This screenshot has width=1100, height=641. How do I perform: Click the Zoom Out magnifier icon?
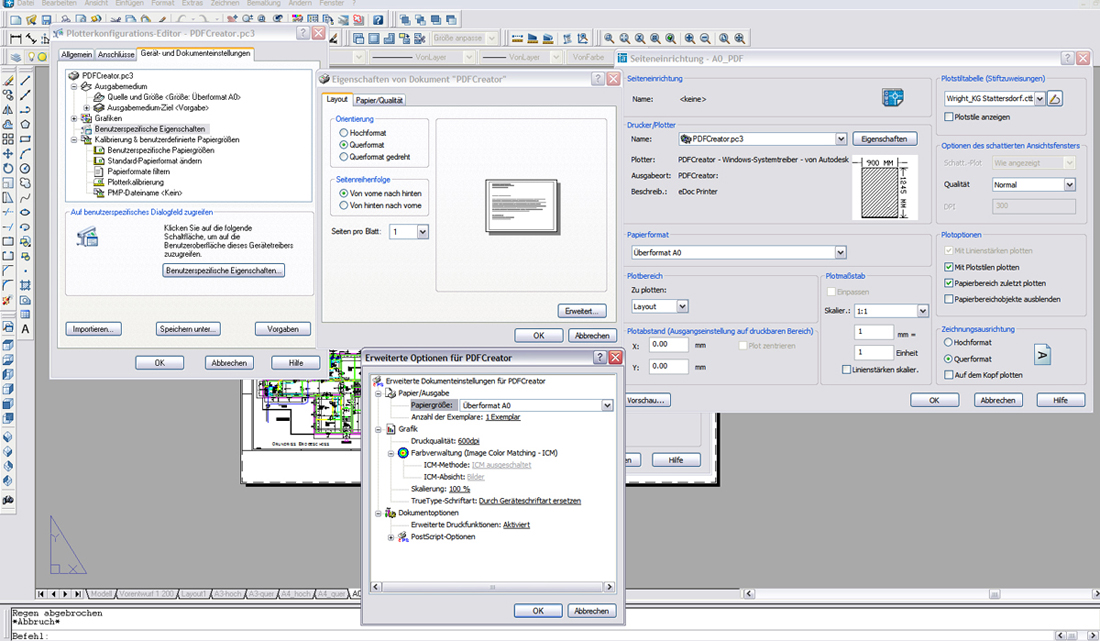(x=706, y=39)
